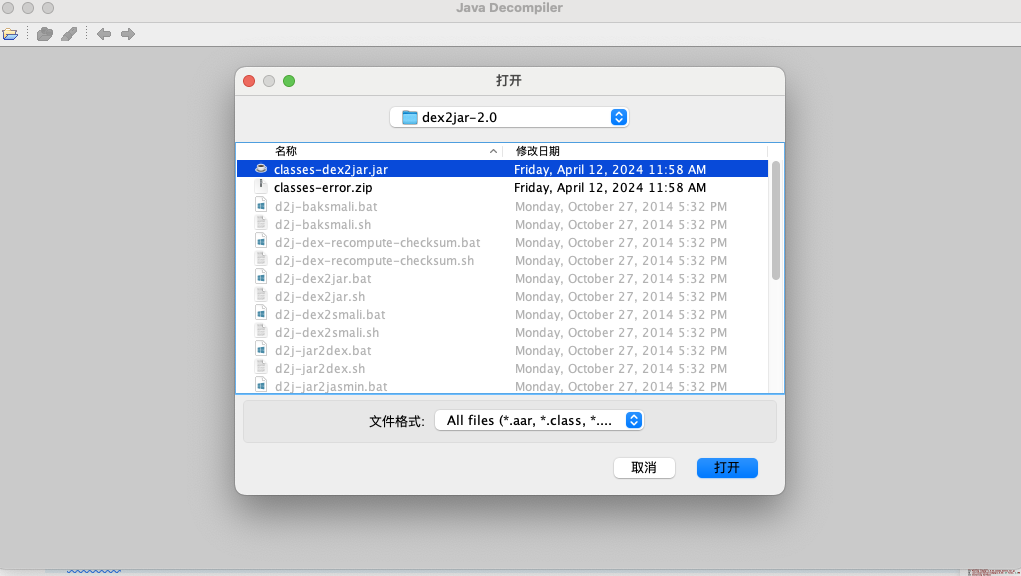
Task: Click the chevron arrows on the location selector
Action: 618,117
